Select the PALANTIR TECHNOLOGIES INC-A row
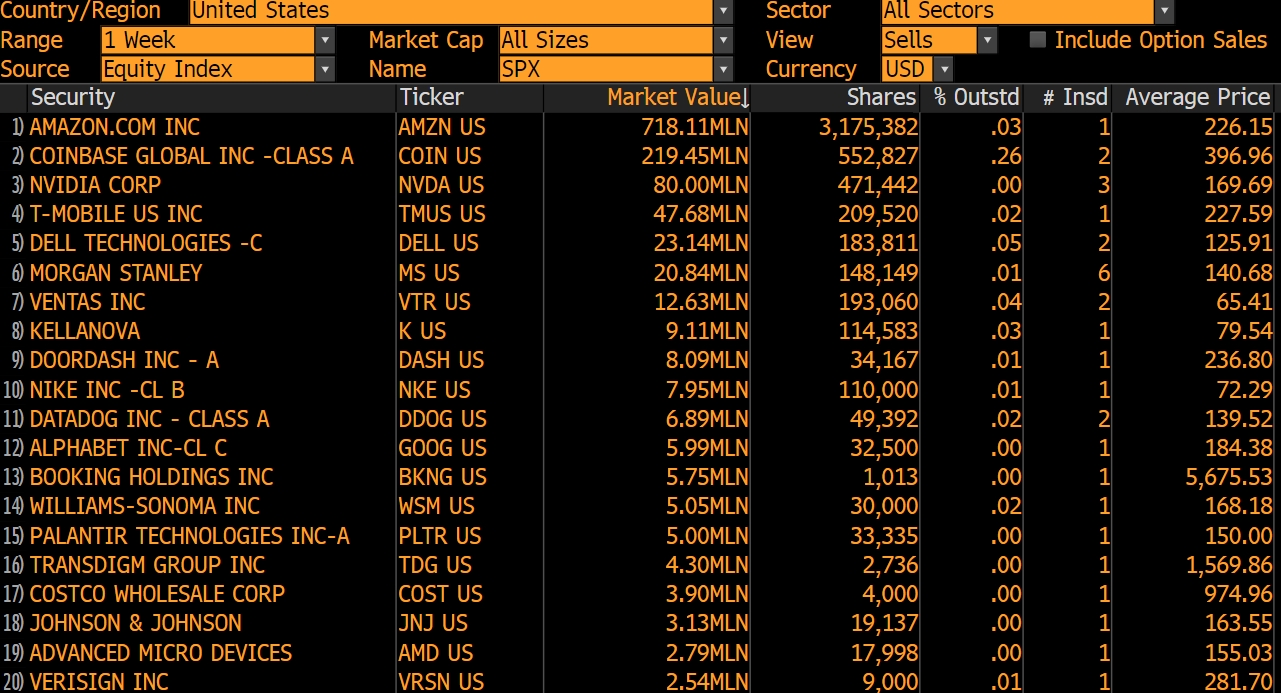Screen dimensions: 1281x693 (640, 536)
